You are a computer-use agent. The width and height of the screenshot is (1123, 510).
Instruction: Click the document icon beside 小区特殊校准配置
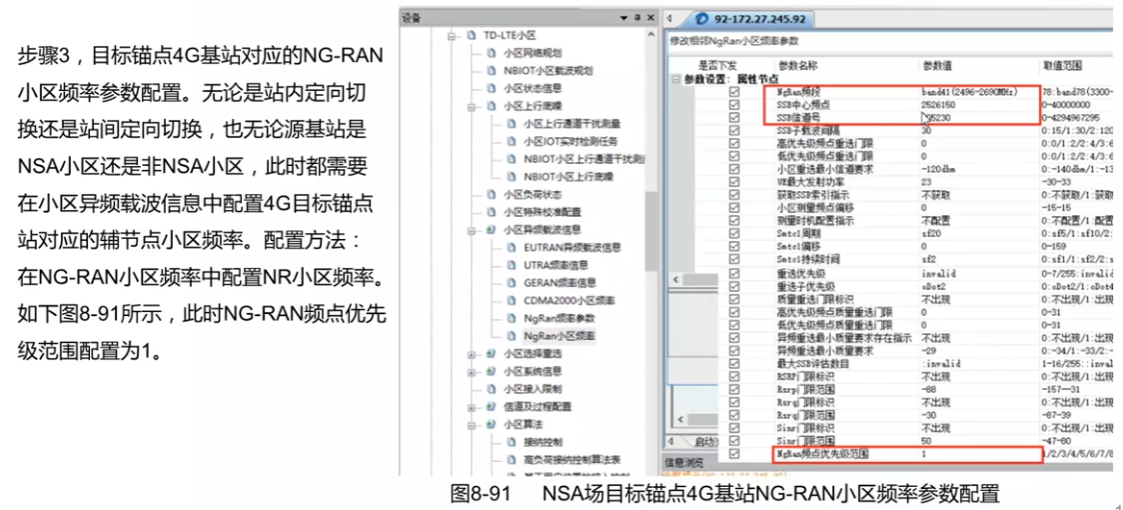pyautogui.click(x=491, y=212)
